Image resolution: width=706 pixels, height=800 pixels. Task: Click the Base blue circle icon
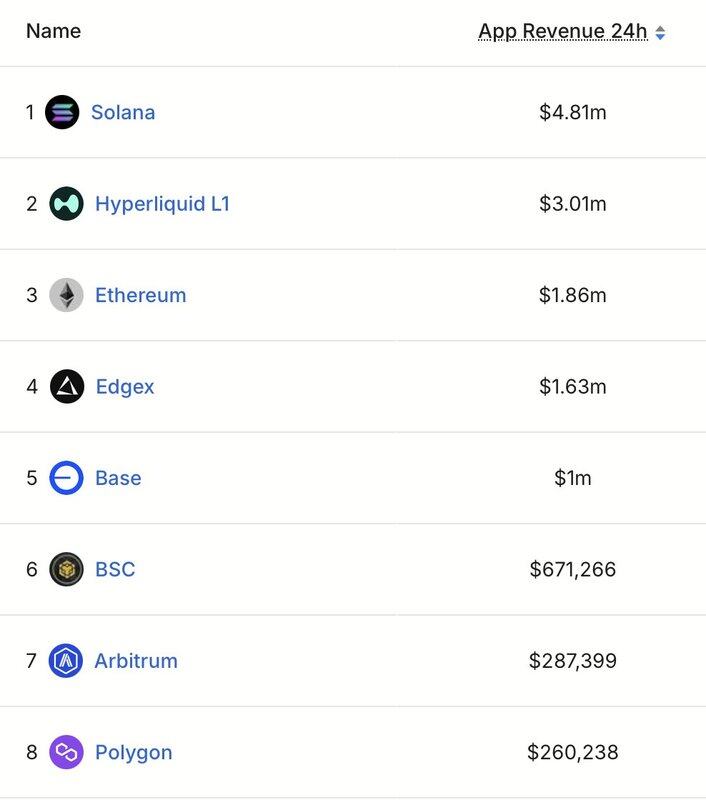click(x=66, y=478)
